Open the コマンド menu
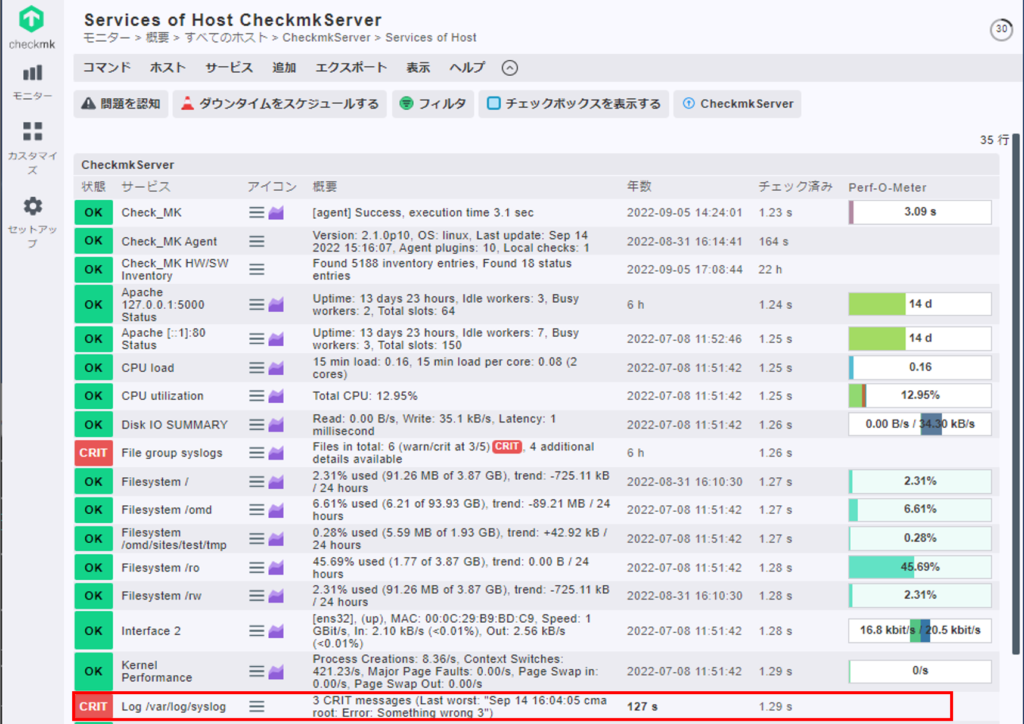This screenshot has height=724, width=1024. point(106,68)
